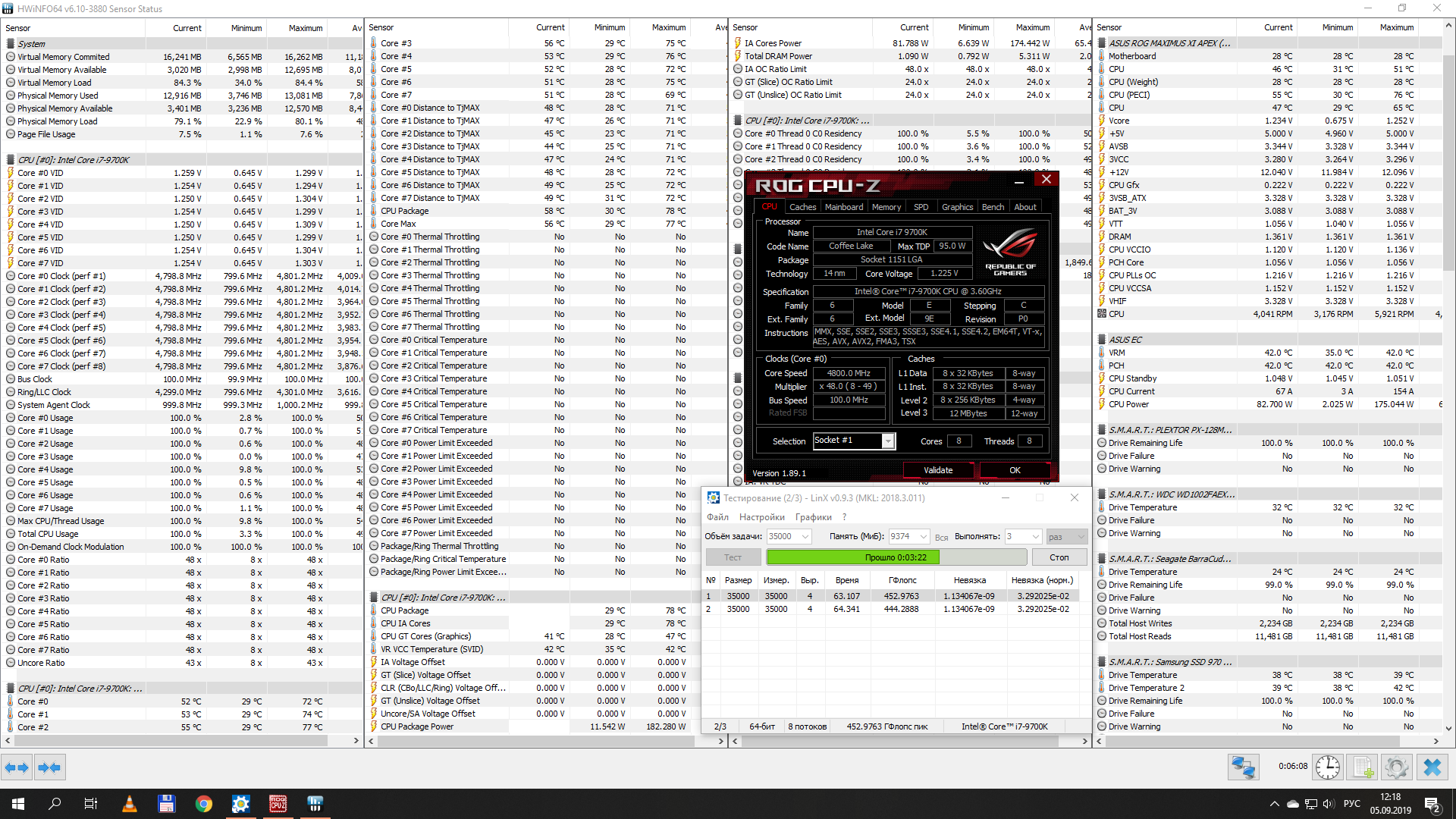Click the logging sheet with plus icon
This screenshot has width=1456, height=819.
1363,767
